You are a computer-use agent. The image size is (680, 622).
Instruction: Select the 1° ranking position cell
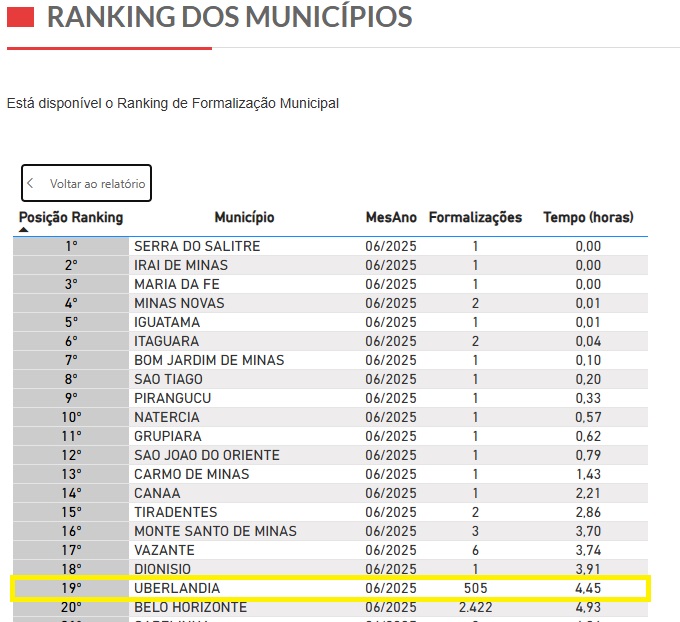(x=71, y=246)
